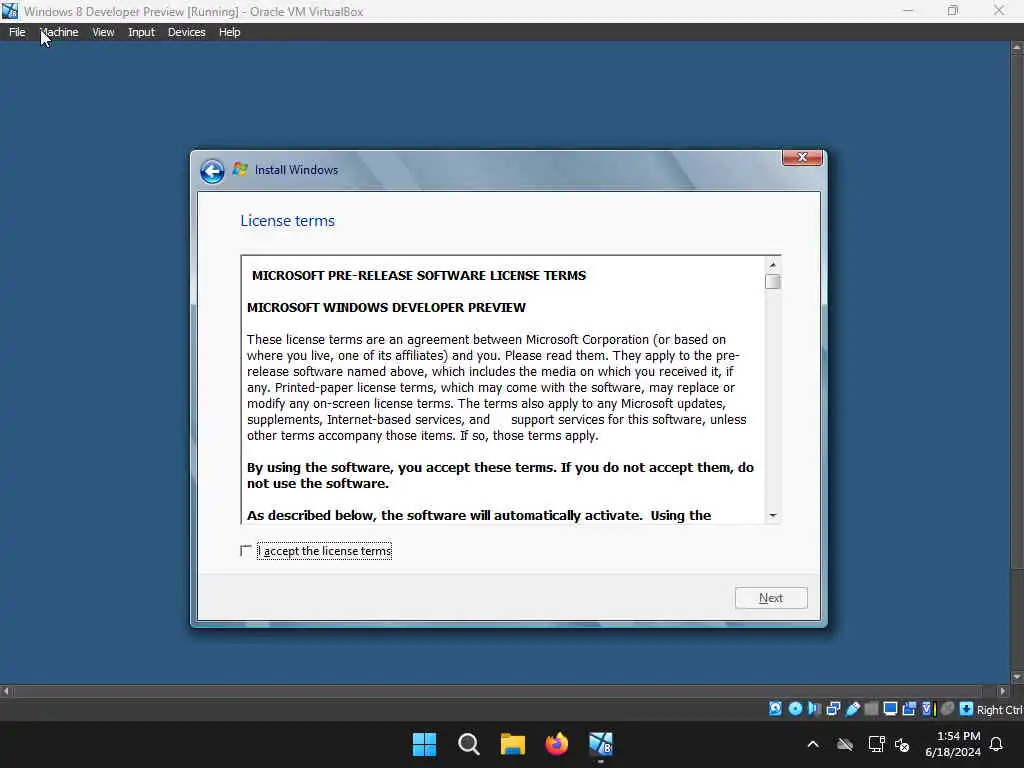Click the VM window vertical scroll down arrow

(x=1017, y=677)
